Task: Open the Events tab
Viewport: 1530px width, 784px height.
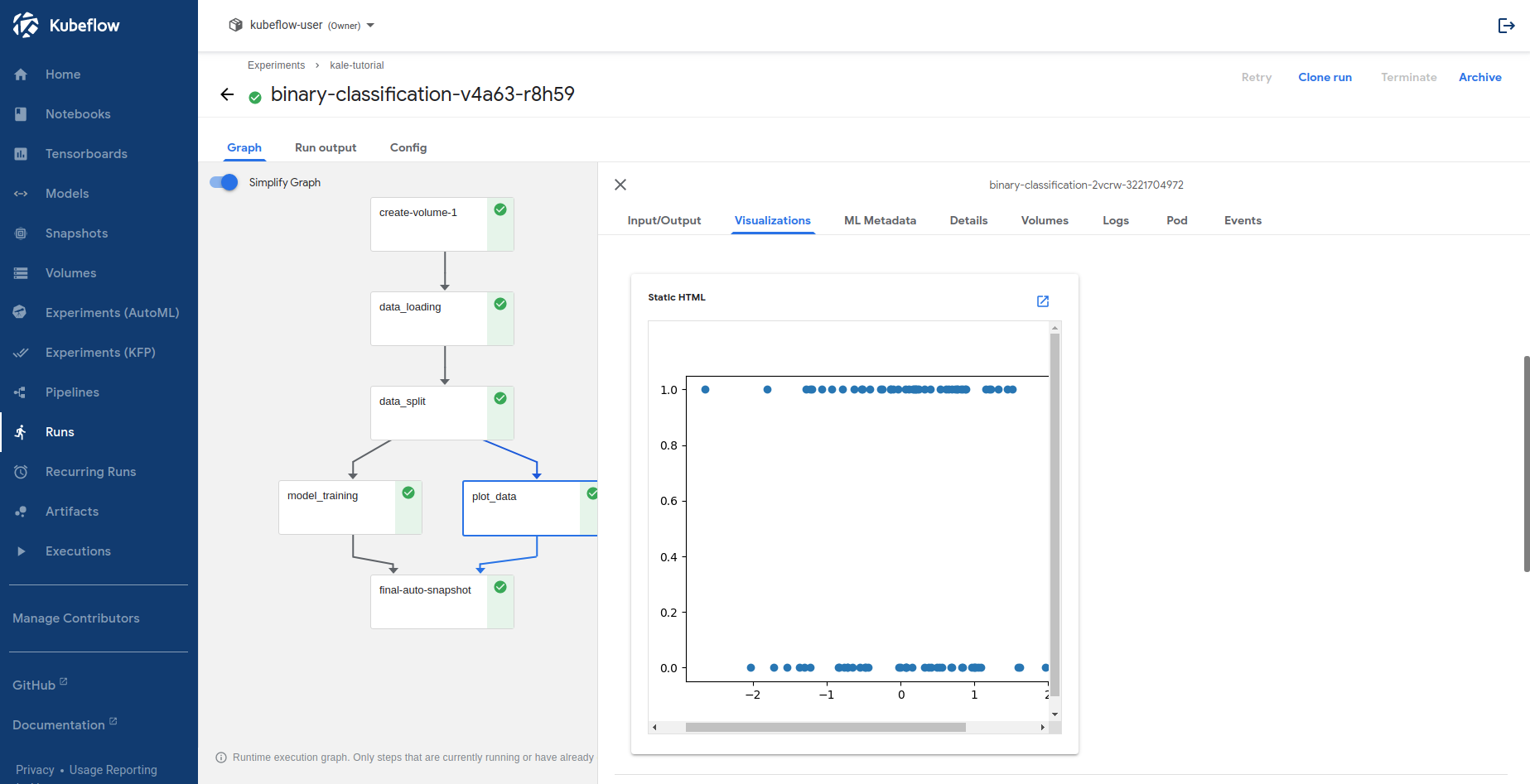Action: tap(1243, 220)
